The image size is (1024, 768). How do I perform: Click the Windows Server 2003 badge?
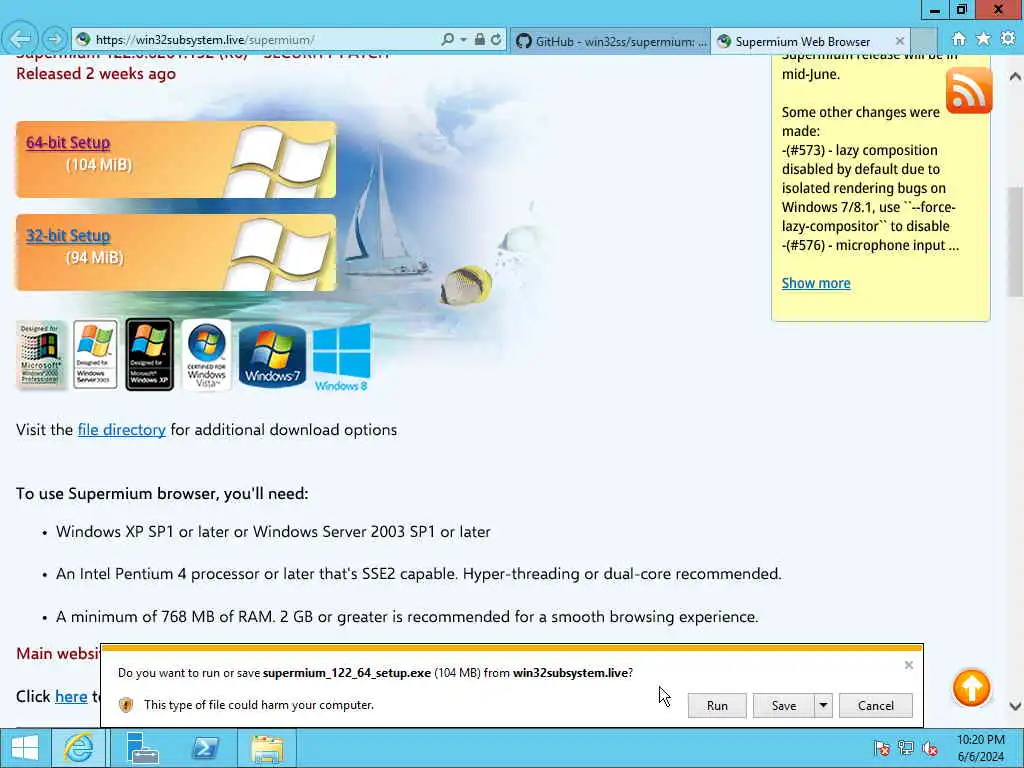pos(95,355)
